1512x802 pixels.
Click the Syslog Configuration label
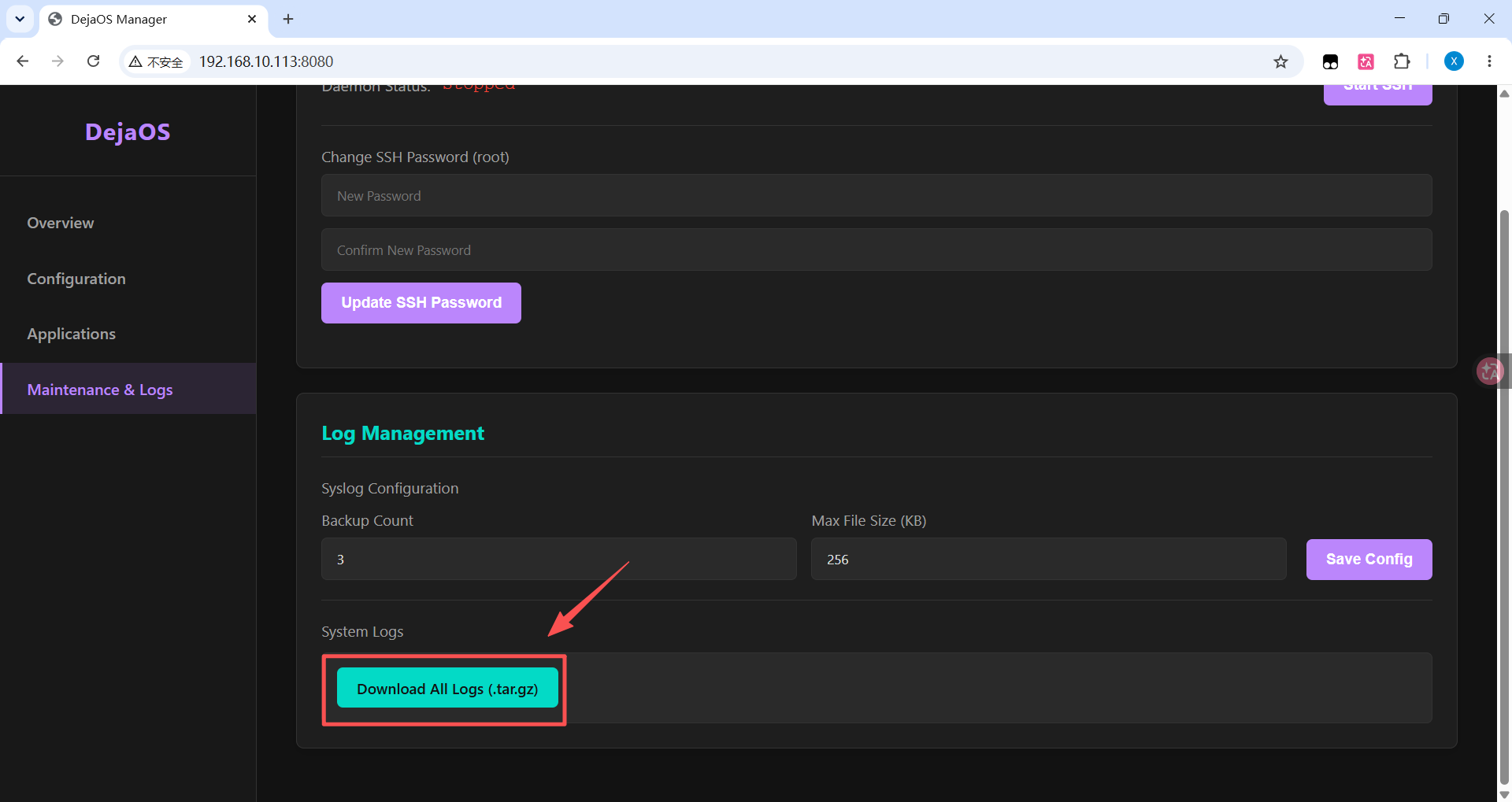[x=390, y=488]
